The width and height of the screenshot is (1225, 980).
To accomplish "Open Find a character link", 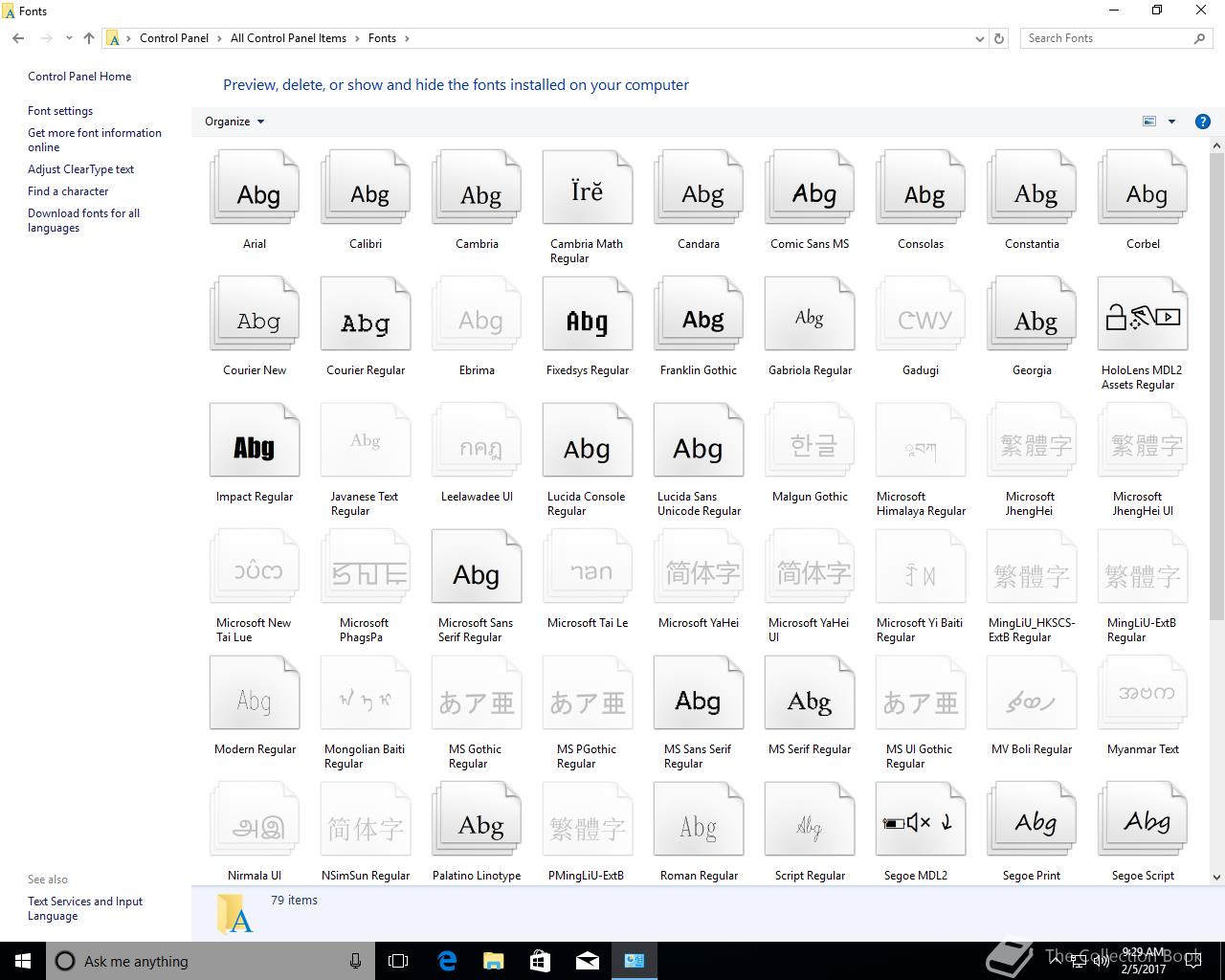I will pyautogui.click(x=68, y=191).
